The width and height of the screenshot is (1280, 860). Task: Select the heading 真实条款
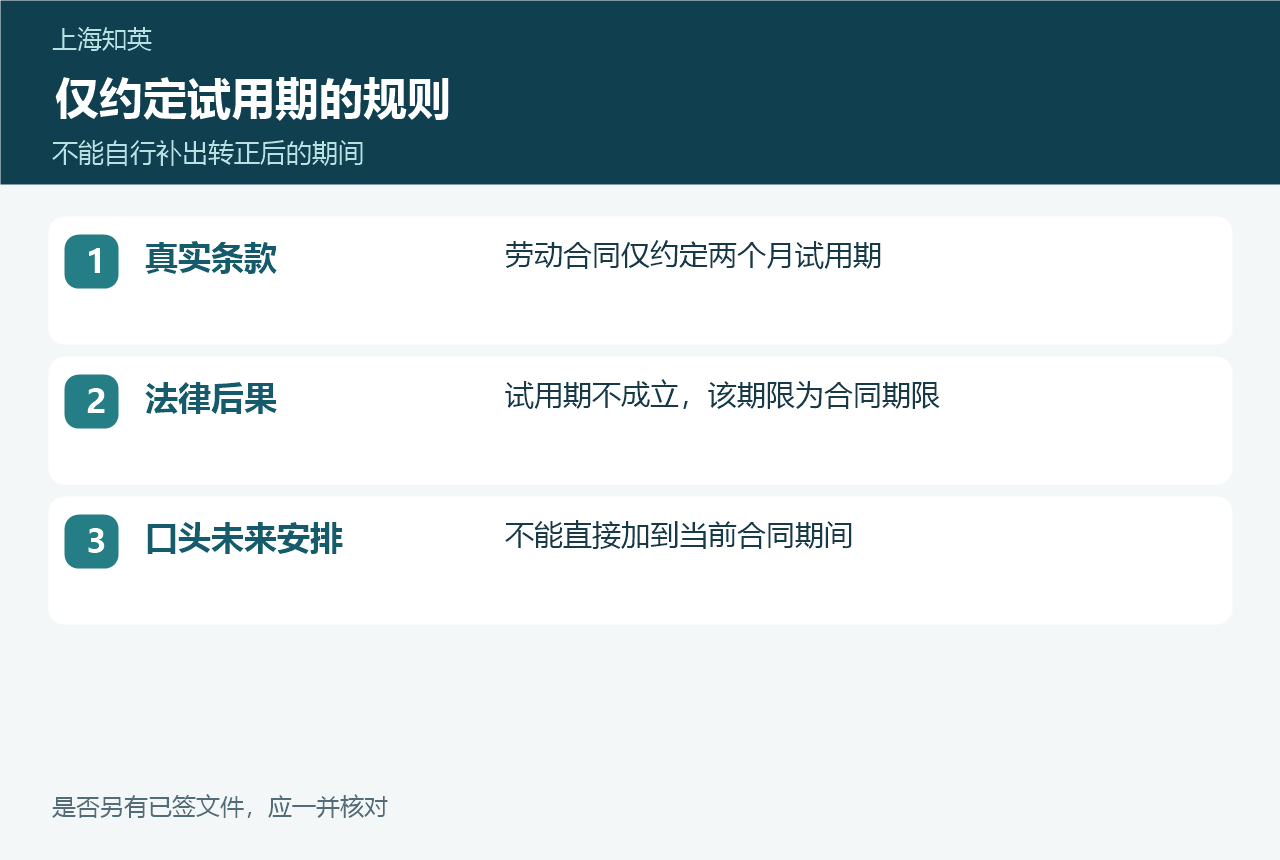(211, 259)
